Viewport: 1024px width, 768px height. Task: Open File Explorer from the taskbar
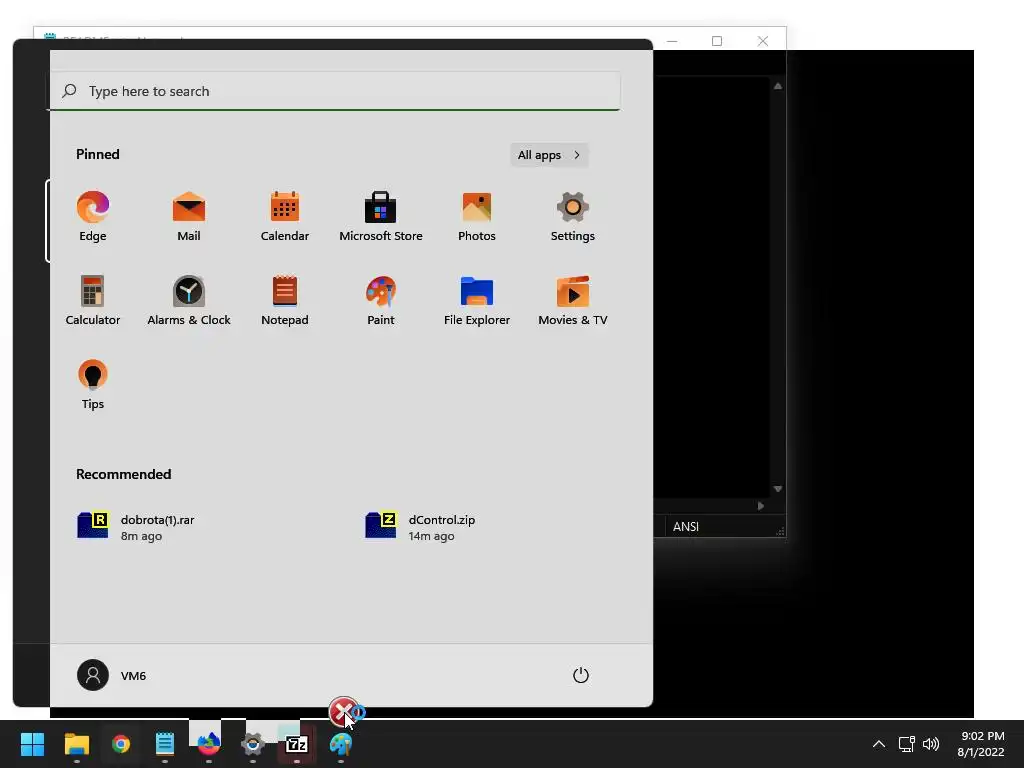(x=76, y=744)
